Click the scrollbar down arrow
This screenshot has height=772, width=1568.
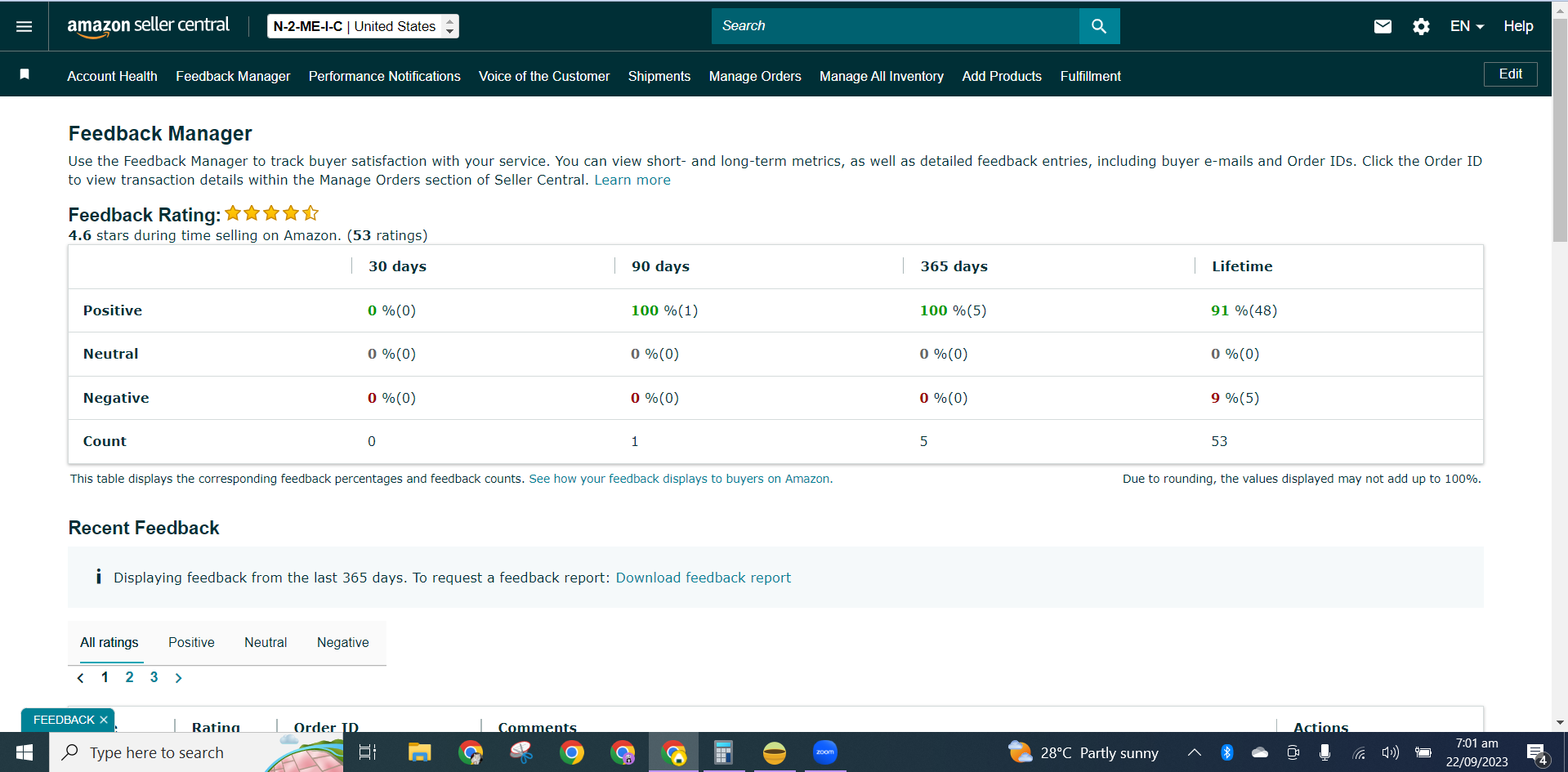coord(1560,722)
